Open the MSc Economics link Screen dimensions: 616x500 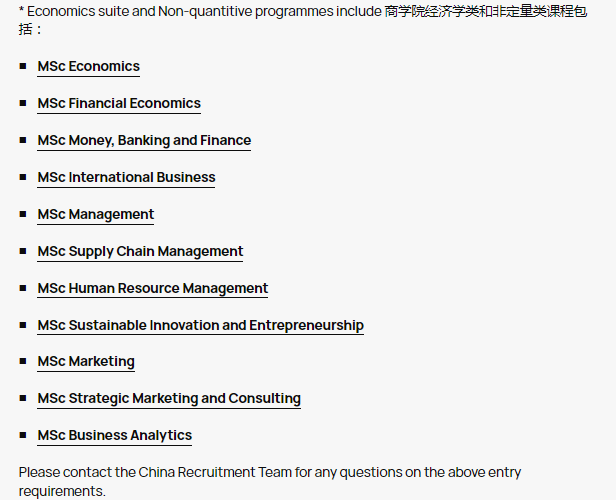point(88,67)
